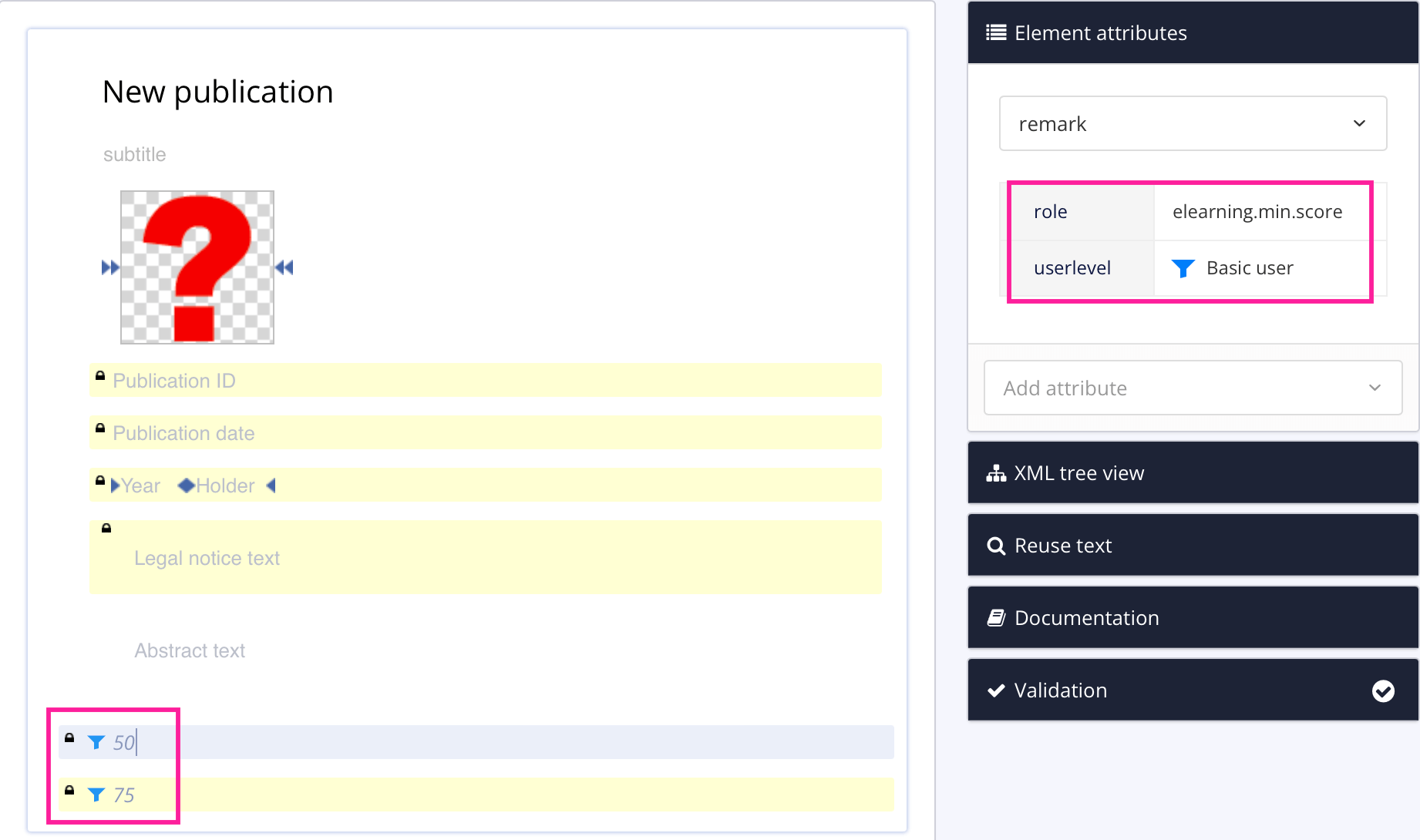The image size is (1420, 840).
Task: Click the double arrow right of image
Action: (x=284, y=267)
